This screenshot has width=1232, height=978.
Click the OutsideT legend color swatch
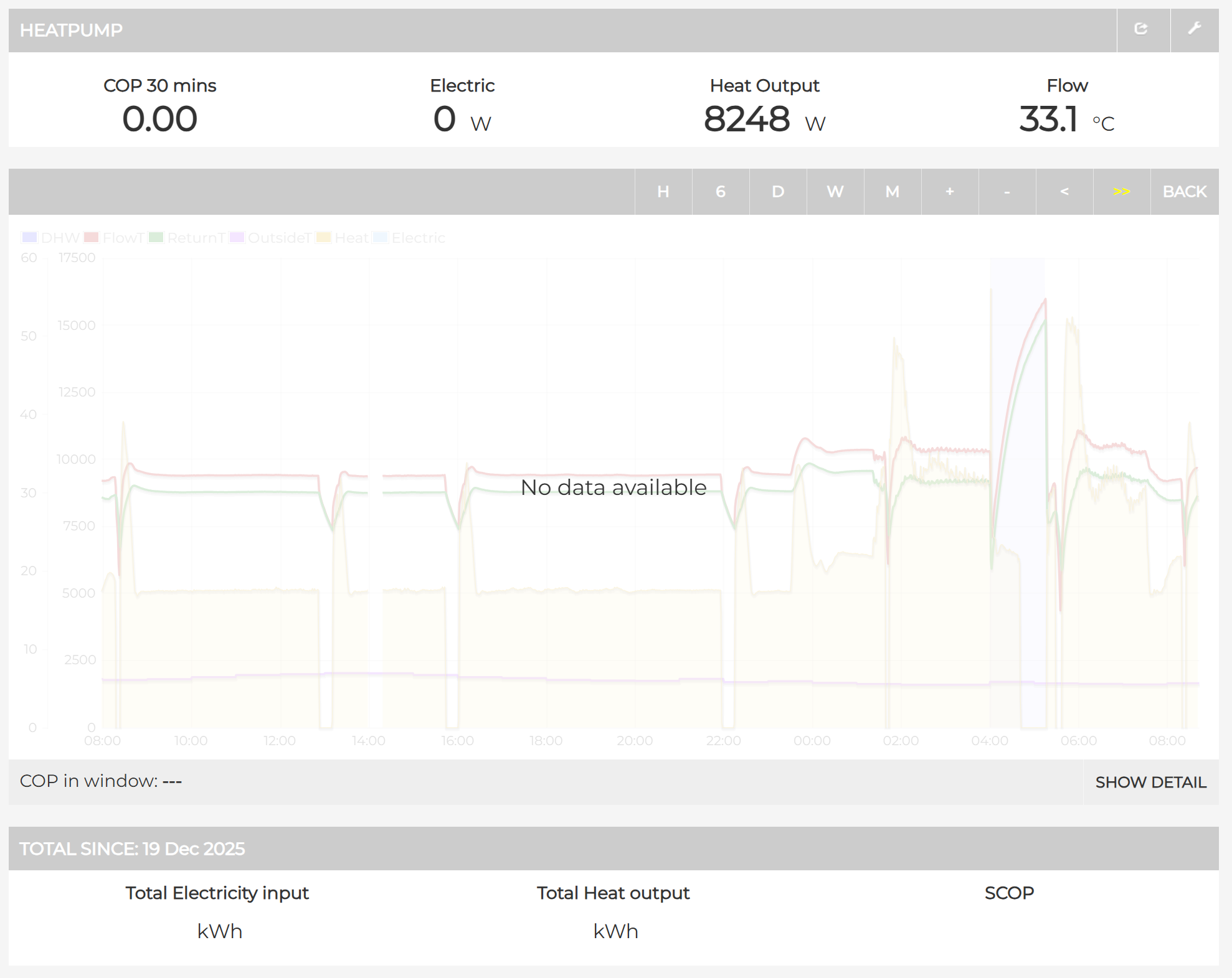click(237, 238)
